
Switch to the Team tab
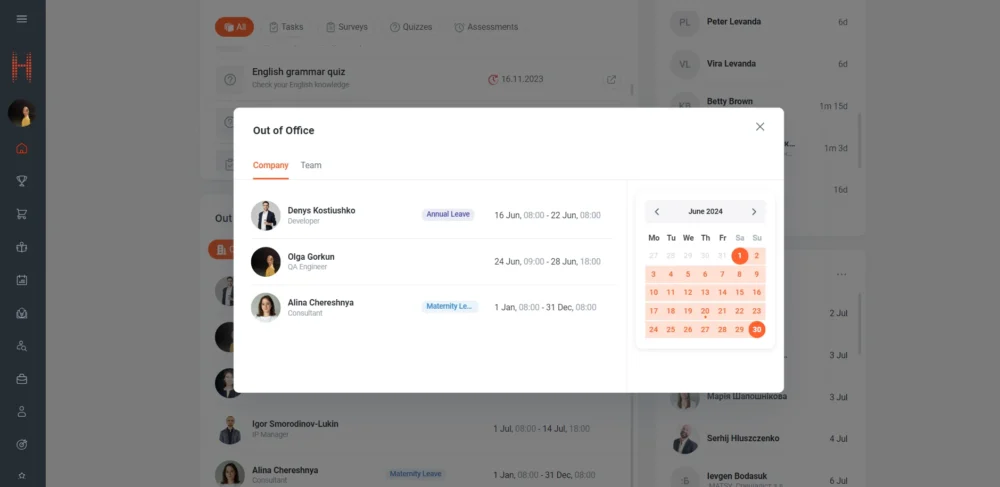311,165
